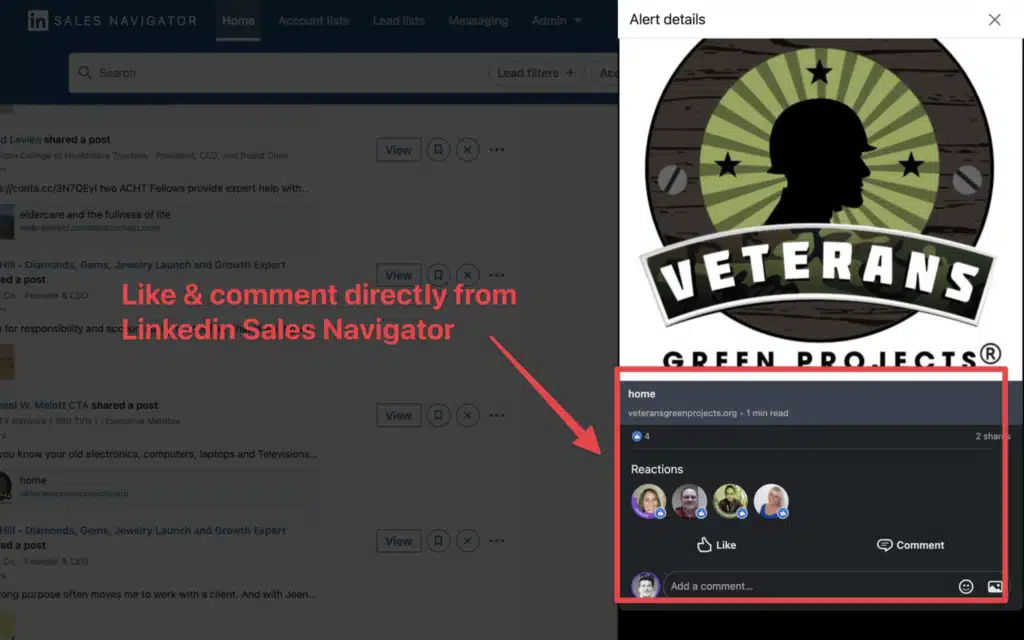Click your profile avatar beside comment box
Viewport: 1024px width, 640px height.
645,586
